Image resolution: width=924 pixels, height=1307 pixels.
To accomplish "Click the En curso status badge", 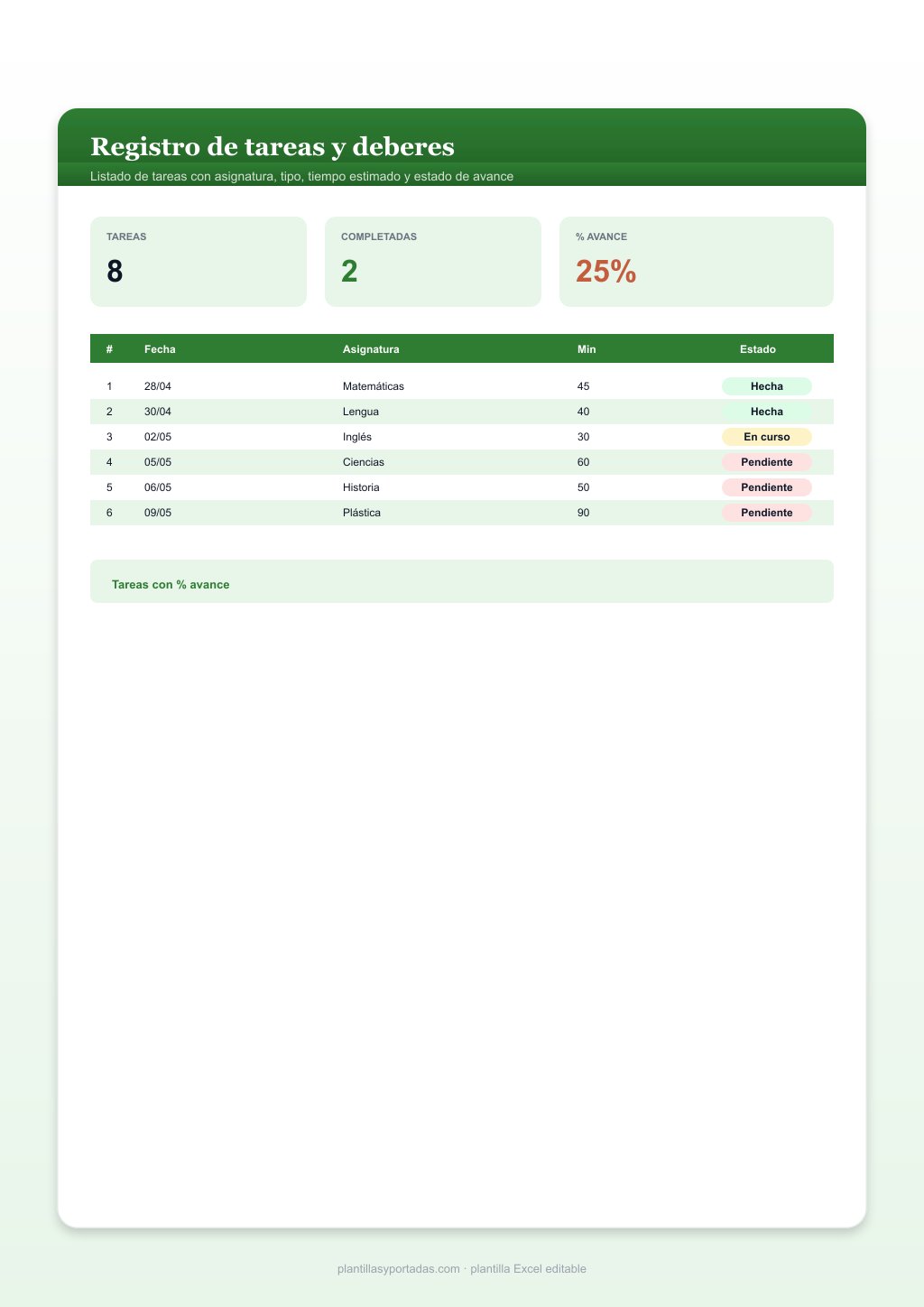I will (x=767, y=437).
